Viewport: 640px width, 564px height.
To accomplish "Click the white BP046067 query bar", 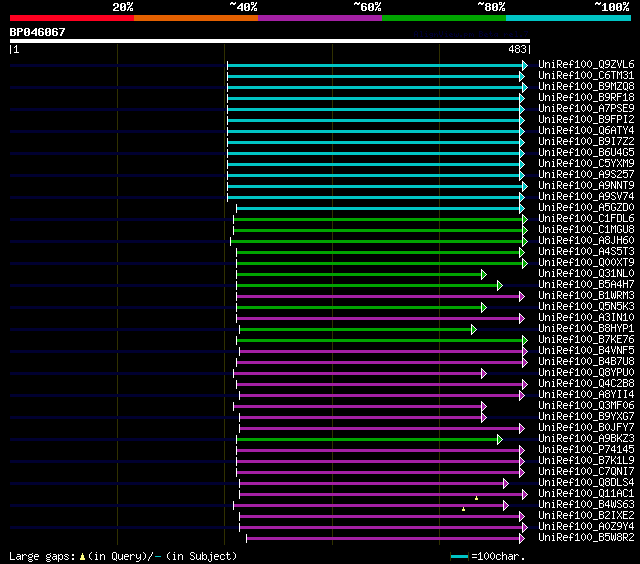I will pos(270,41).
